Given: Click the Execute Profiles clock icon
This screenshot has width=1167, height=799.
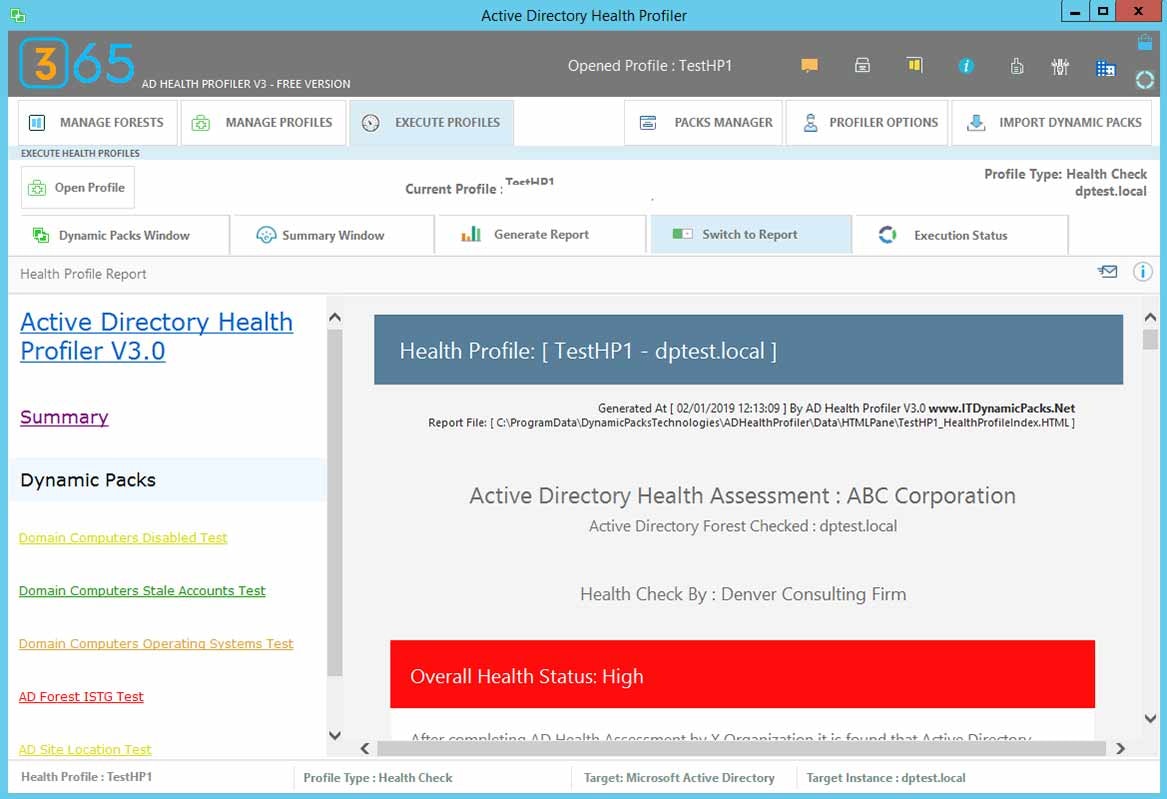Looking at the screenshot, I should [371, 123].
